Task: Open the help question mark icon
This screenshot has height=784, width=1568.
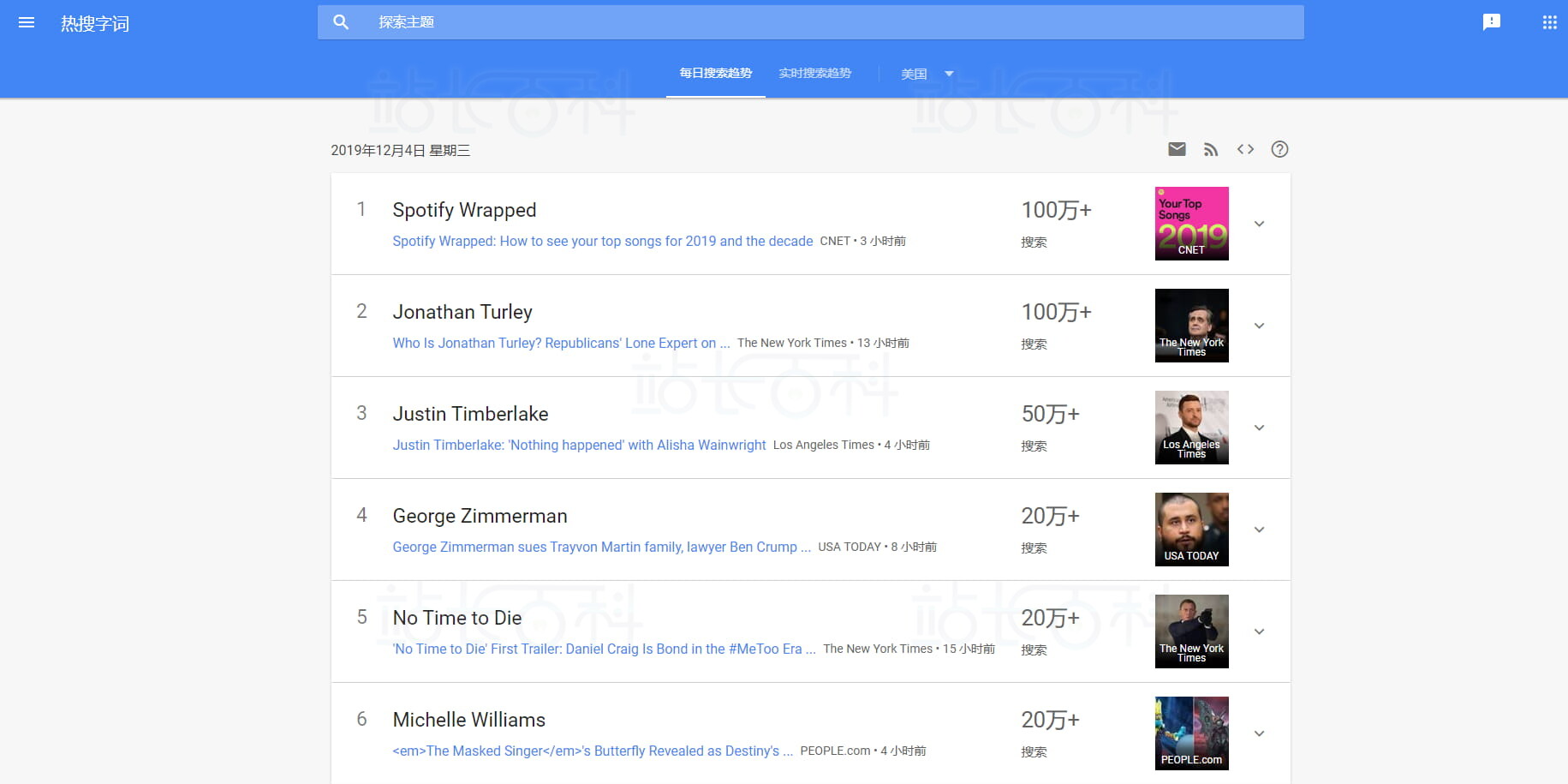Action: [x=1279, y=149]
